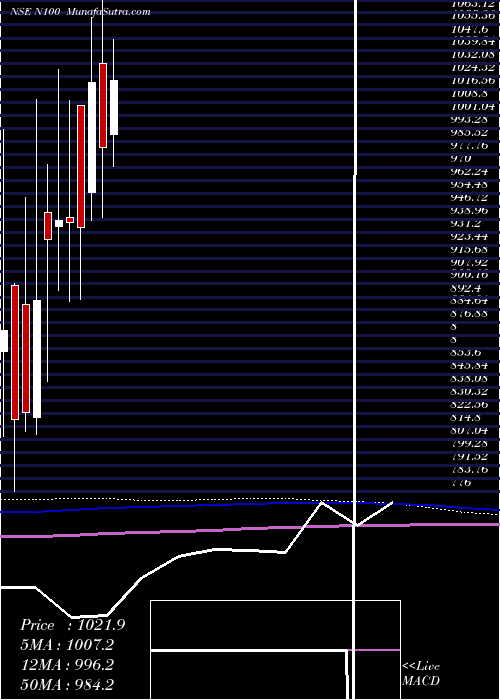Select the 50MA : 984.2 value
The height and width of the screenshot is (700, 500).
(x=67, y=684)
